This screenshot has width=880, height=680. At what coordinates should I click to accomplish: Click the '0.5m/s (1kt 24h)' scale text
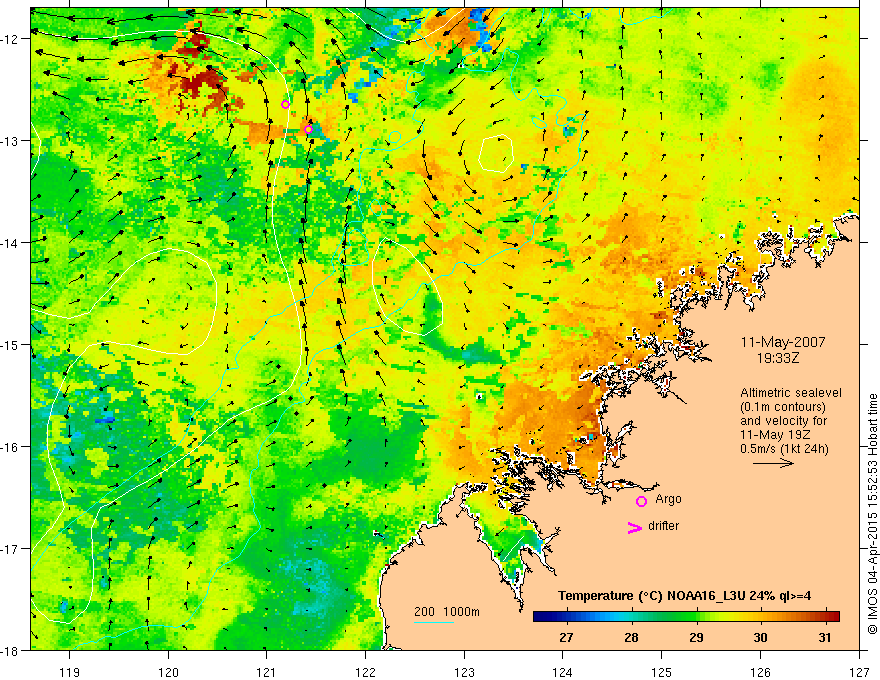pos(784,449)
